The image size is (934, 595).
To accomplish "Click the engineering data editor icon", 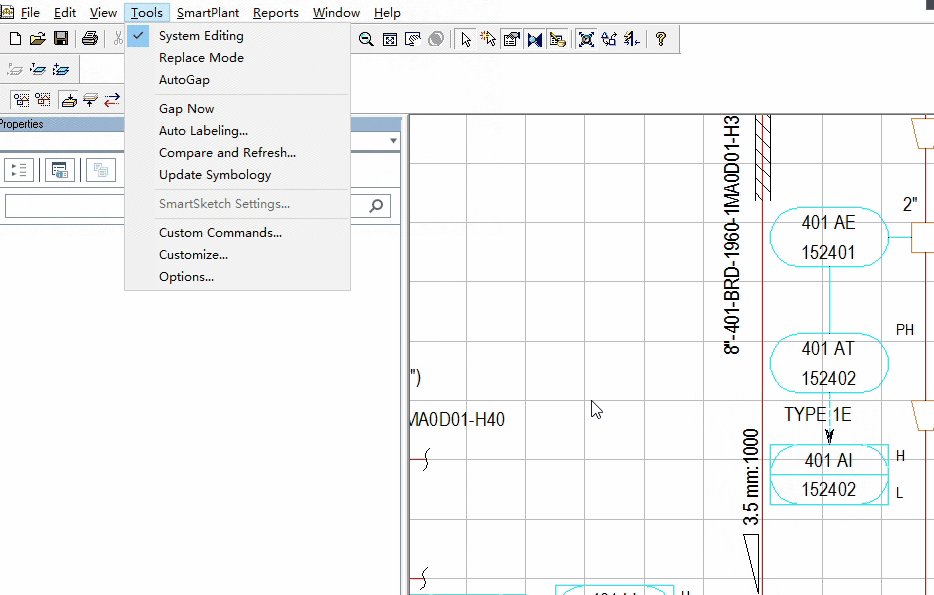I will [558, 39].
